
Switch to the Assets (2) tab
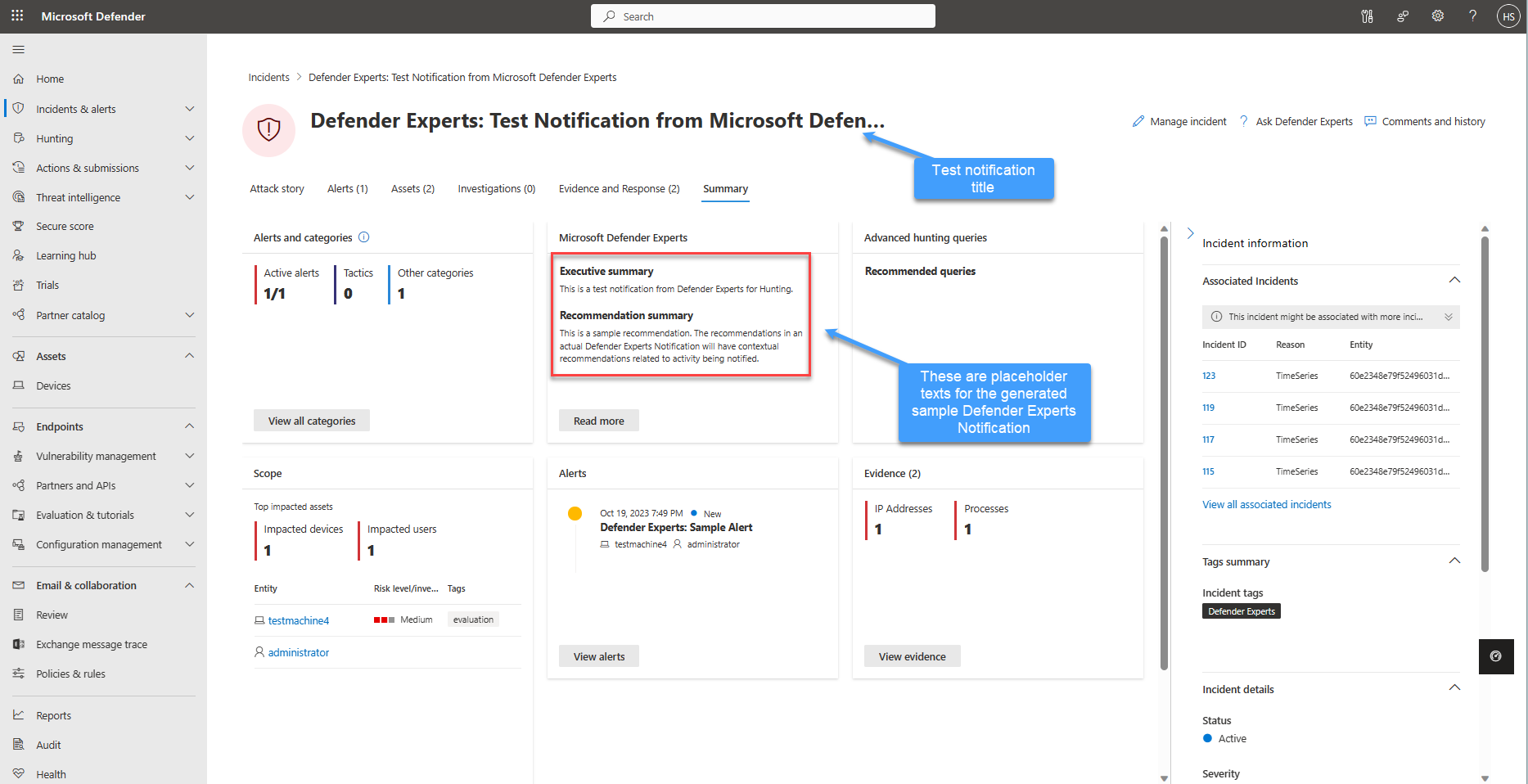pos(412,189)
